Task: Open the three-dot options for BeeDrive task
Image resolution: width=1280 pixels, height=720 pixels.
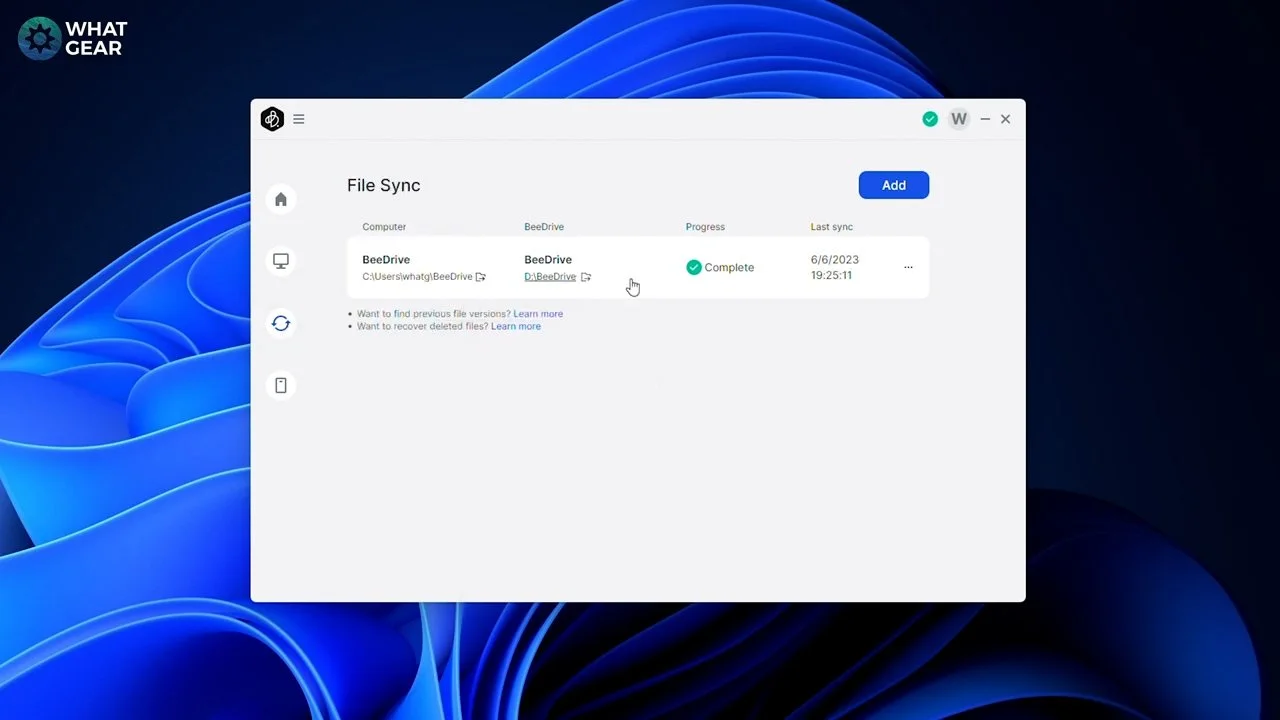Action: pyautogui.click(x=908, y=267)
